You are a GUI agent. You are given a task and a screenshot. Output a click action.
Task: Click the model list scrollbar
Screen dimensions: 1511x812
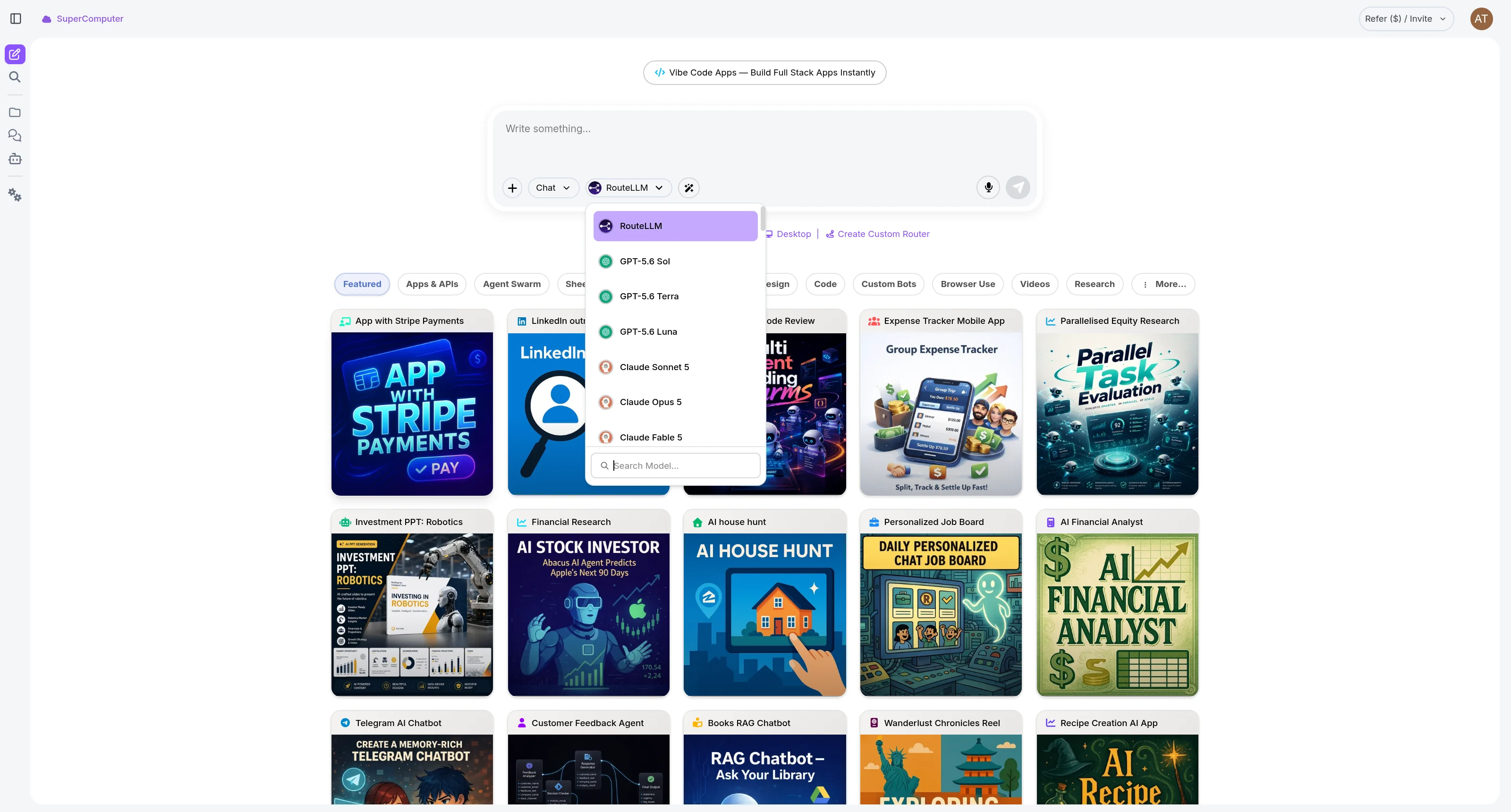763,218
